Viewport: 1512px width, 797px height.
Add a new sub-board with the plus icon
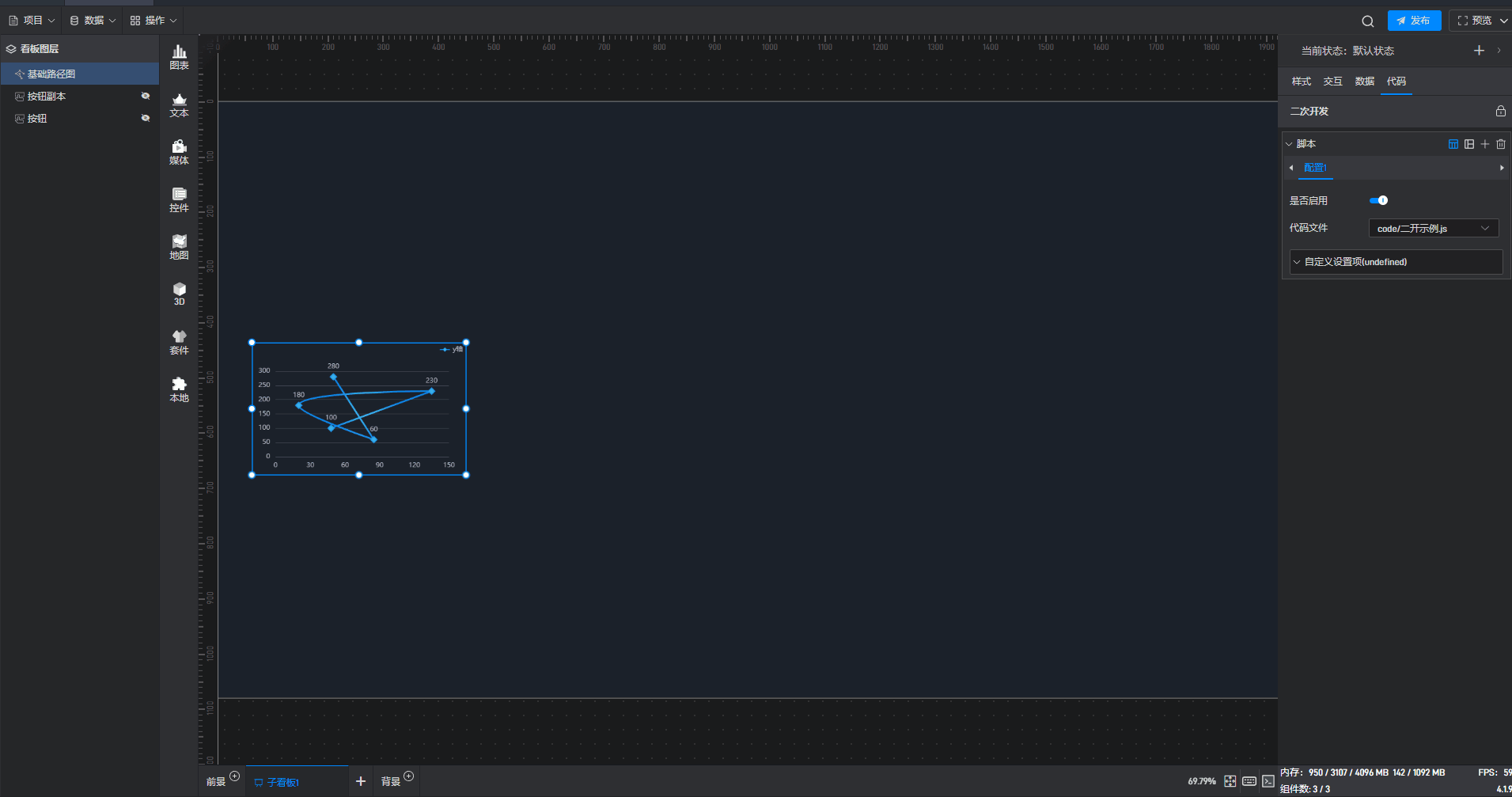pos(361,781)
